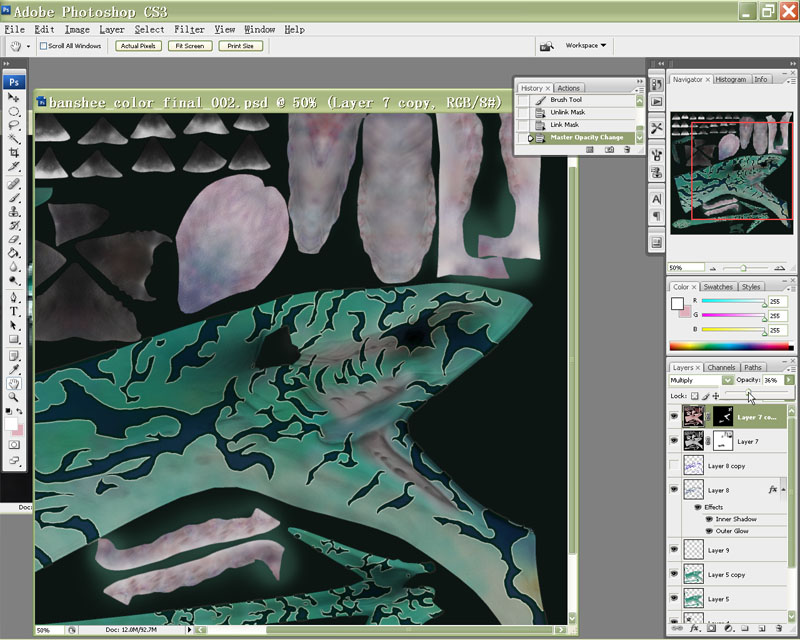The height and width of the screenshot is (640, 800).
Task: Open the Layer menu
Action: [x=112, y=30]
